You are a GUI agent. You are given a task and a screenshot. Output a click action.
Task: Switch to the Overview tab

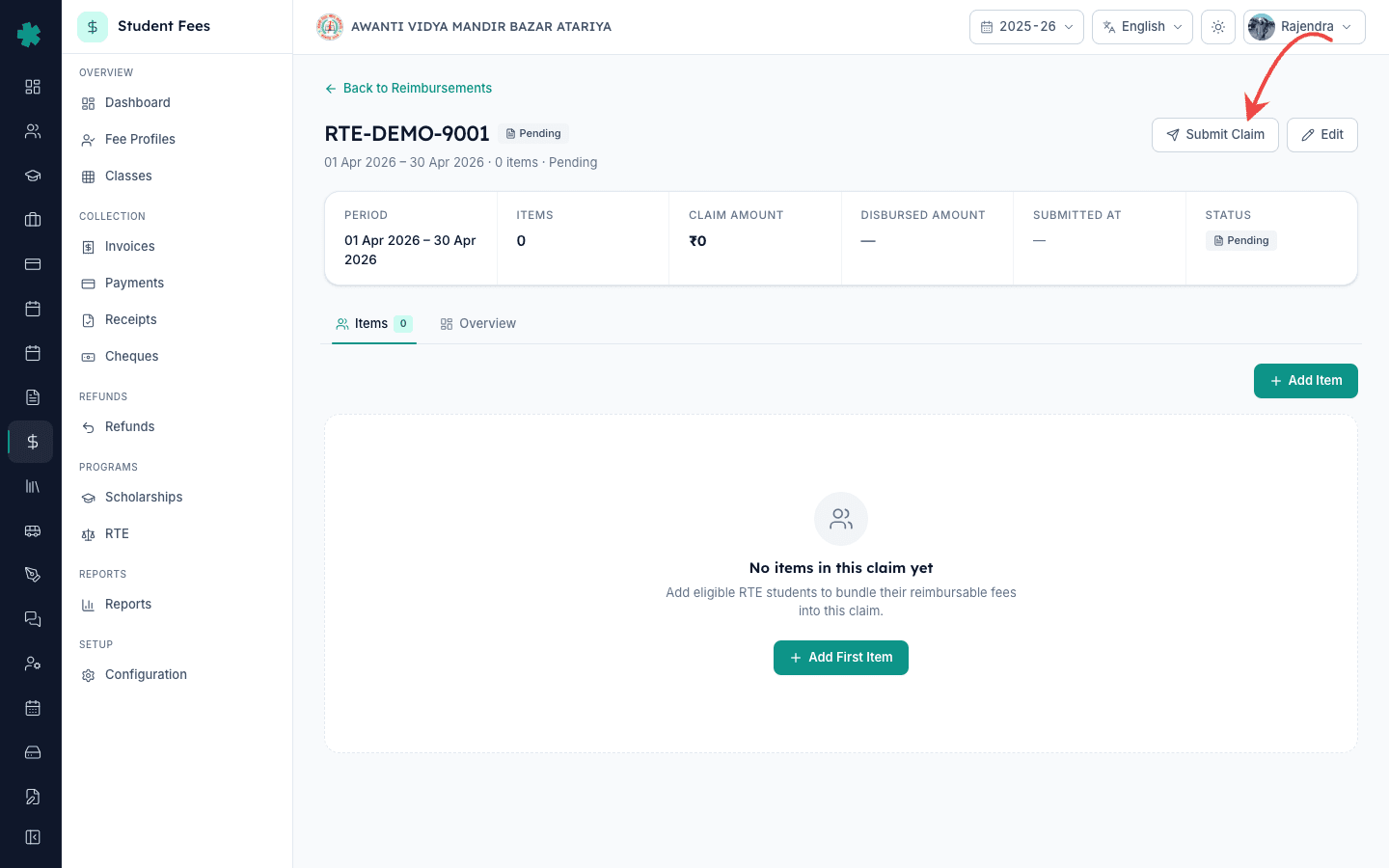pyautogui.click(x=477, y=324)
